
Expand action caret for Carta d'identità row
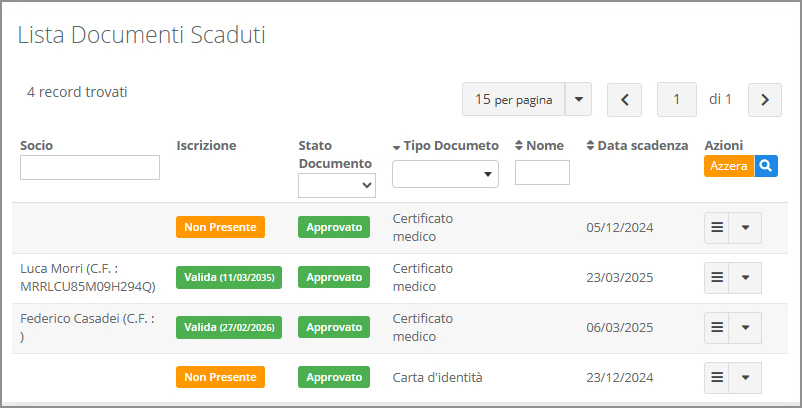point(746,377)
